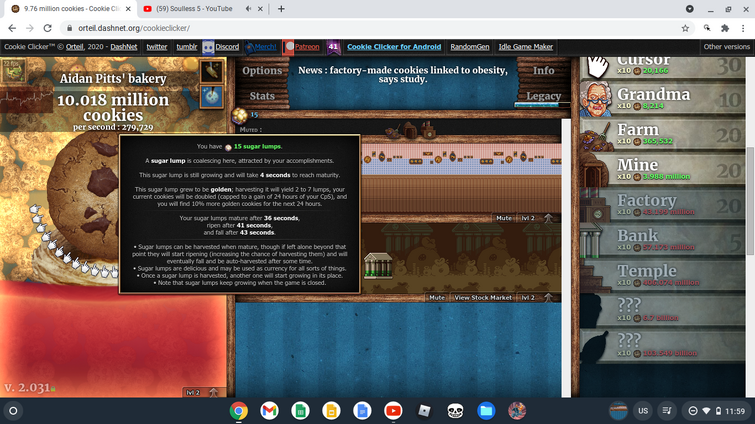This screenshot has width=755, height=424.
Task: Bookmark this page with the star
Action: tap(685, 28)
